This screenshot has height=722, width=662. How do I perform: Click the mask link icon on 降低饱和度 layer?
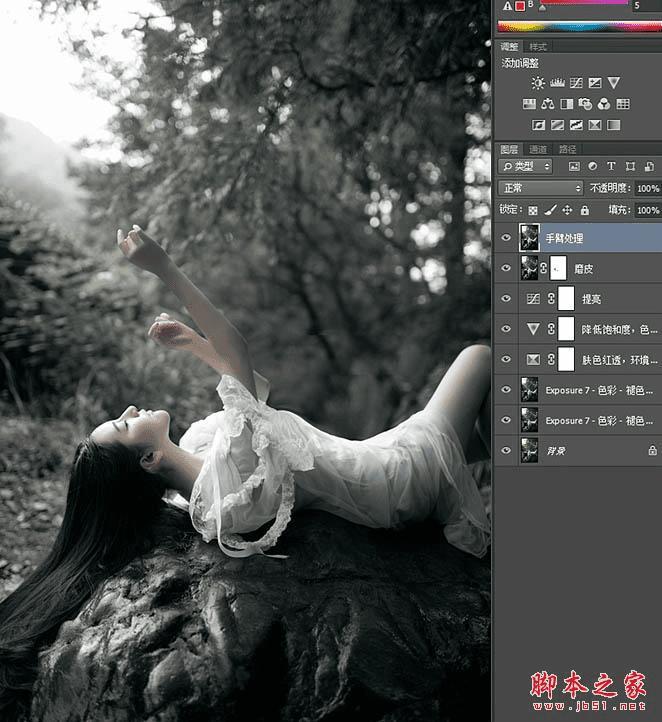[551, 329]
